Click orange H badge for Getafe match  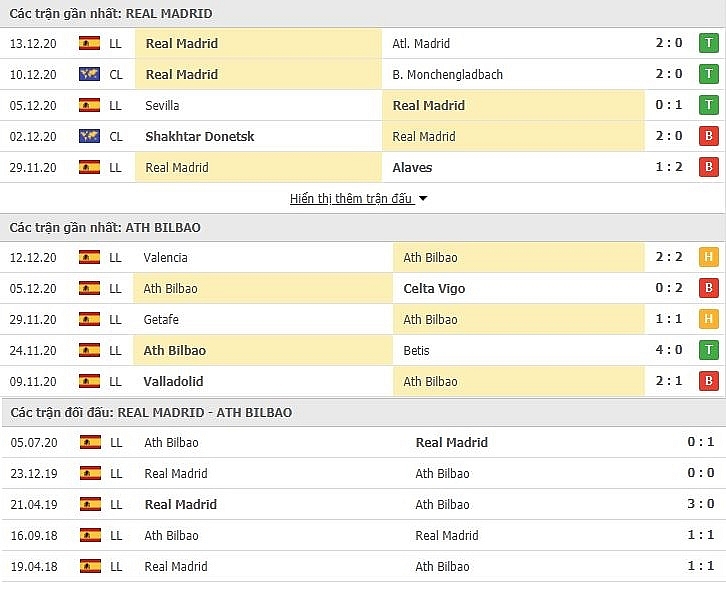[x=709, y=319]
